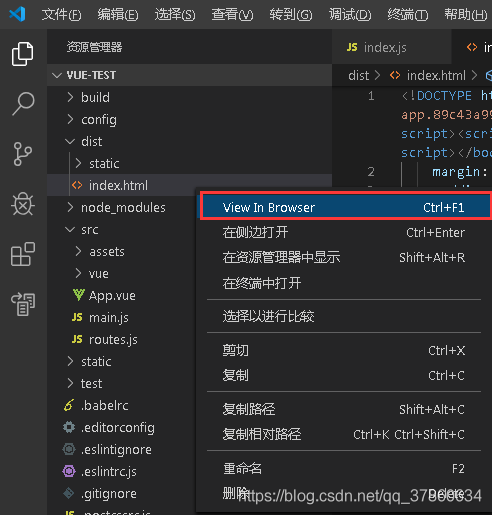This screenshot has height=515, width=492.
Task: Open the Debug view icon
Action: click(23, 204)
